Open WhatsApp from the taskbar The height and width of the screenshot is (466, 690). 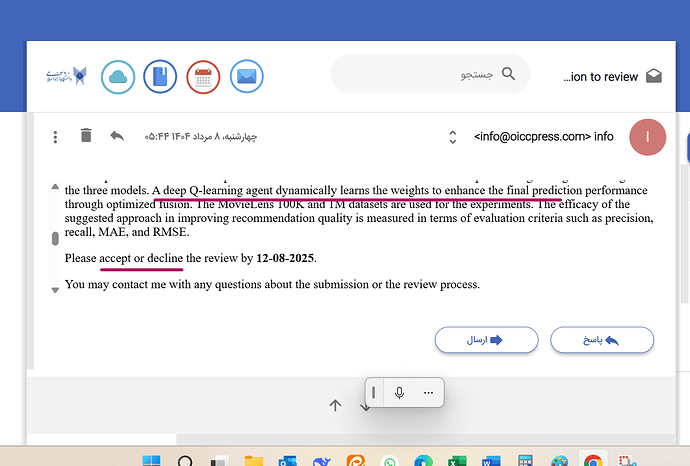(389, 461)
